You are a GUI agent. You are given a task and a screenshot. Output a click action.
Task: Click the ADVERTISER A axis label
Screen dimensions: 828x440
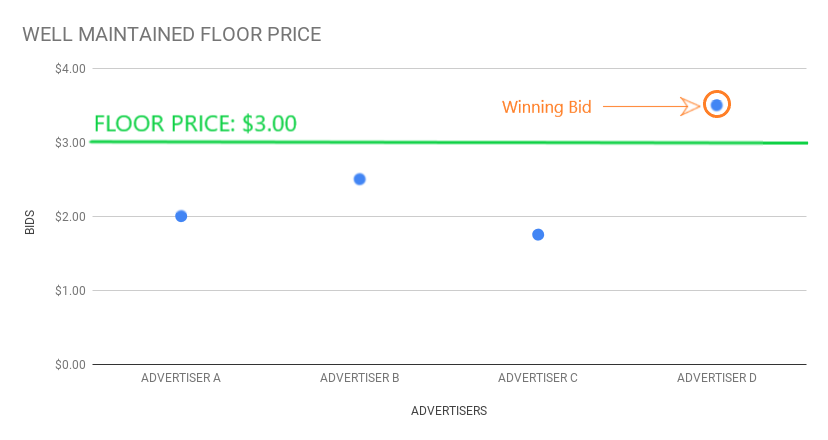pyautogui.click(x=181, y=378)
